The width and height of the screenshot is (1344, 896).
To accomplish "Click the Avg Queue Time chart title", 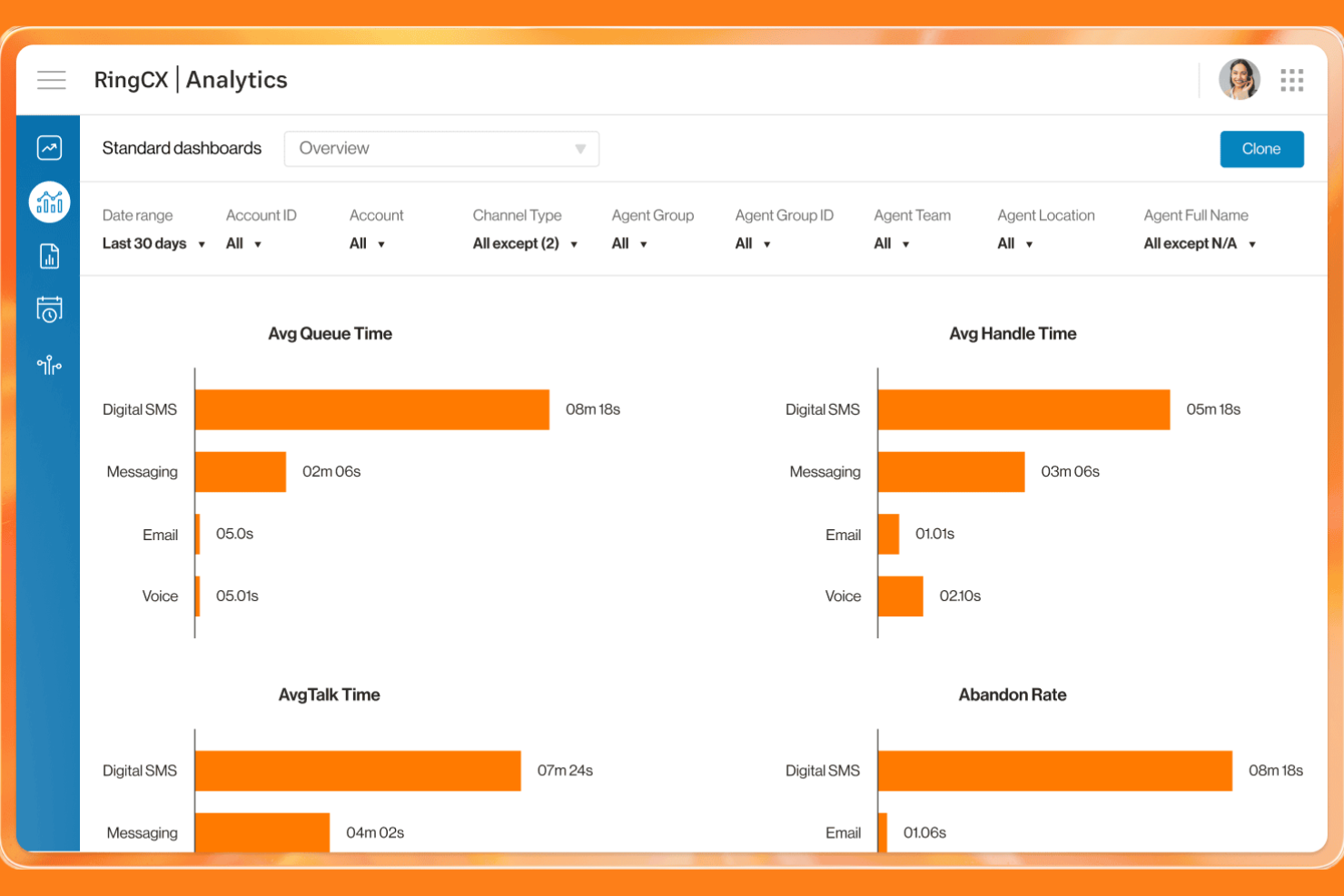I will (330, 333).
